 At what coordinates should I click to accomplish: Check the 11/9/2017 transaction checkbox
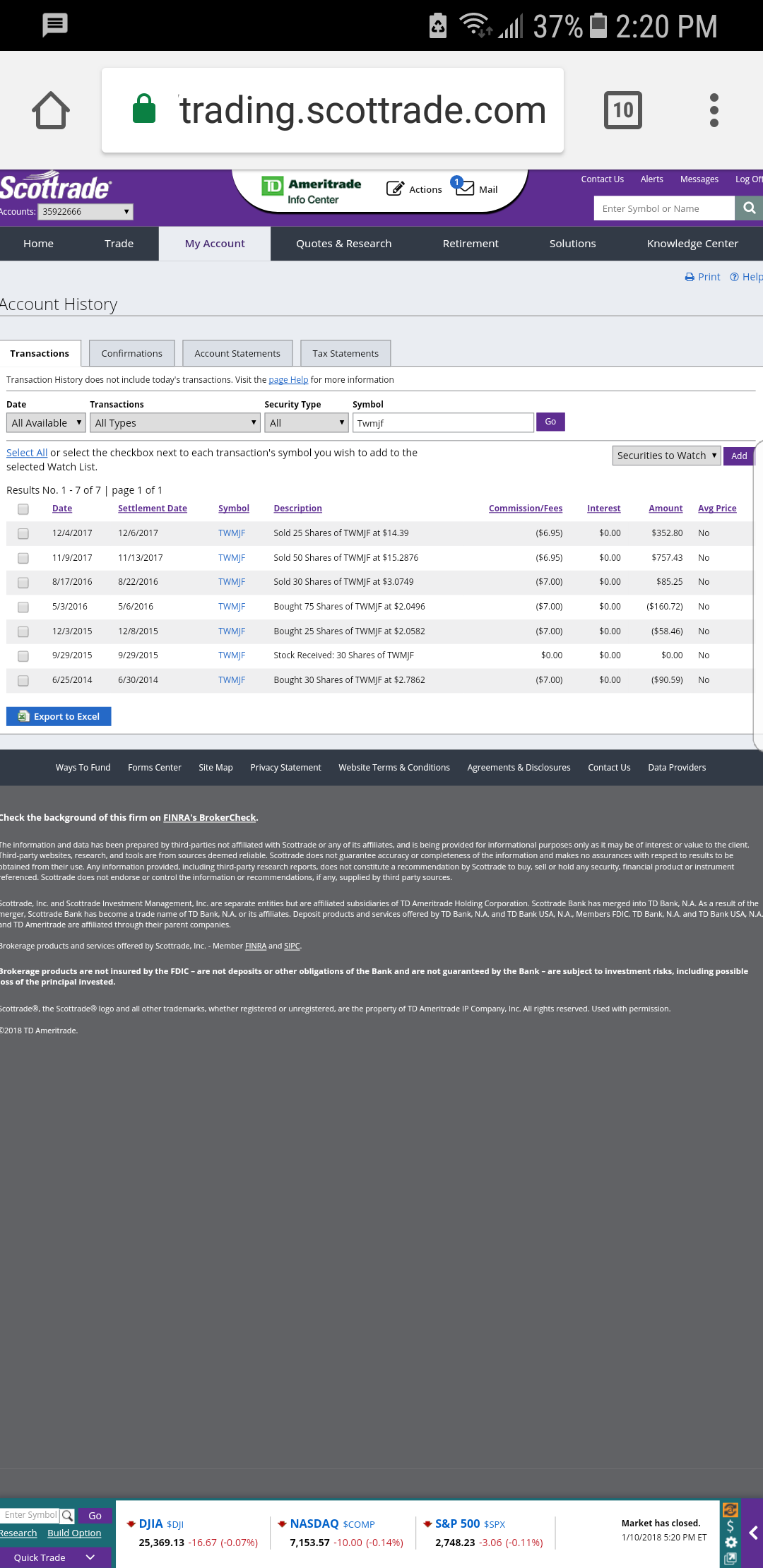click(23, 558)
